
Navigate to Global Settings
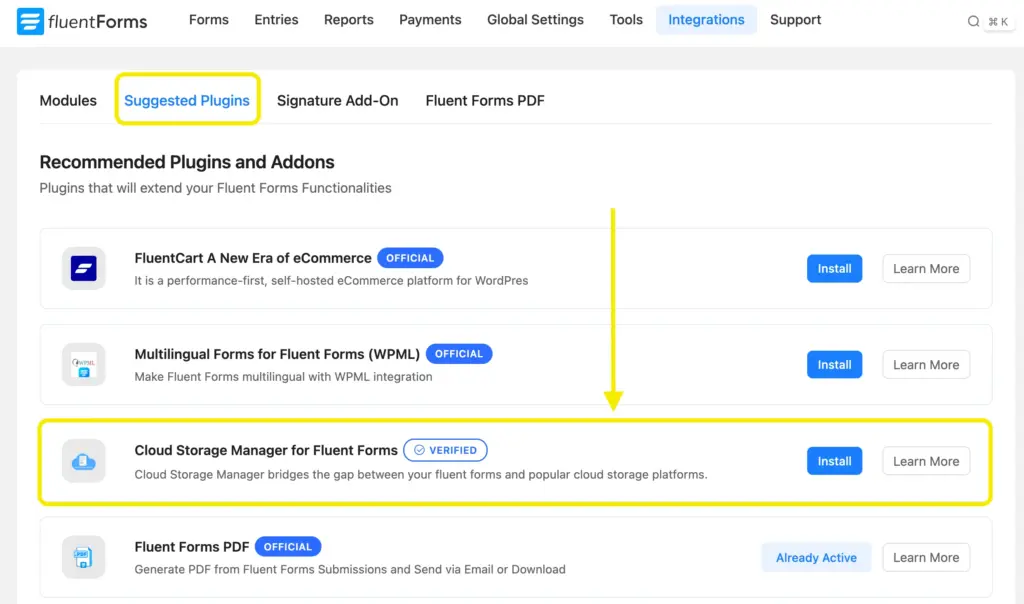535,19
